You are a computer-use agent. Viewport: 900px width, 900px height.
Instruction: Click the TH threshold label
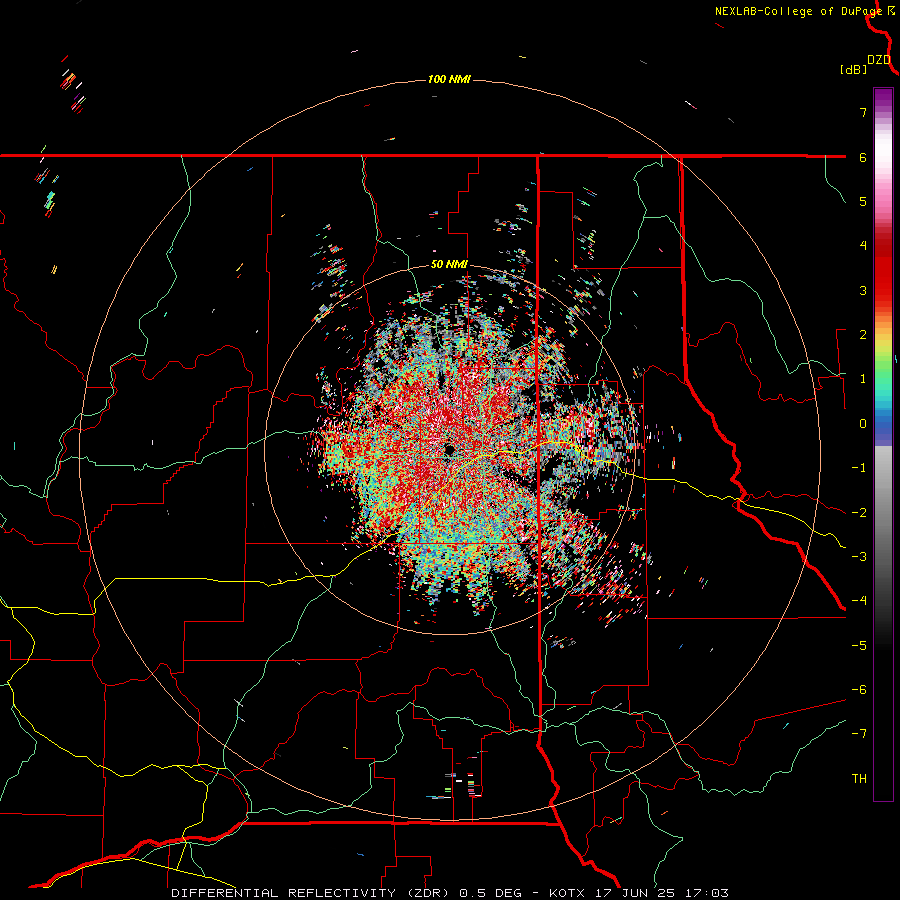coord(859,779)
